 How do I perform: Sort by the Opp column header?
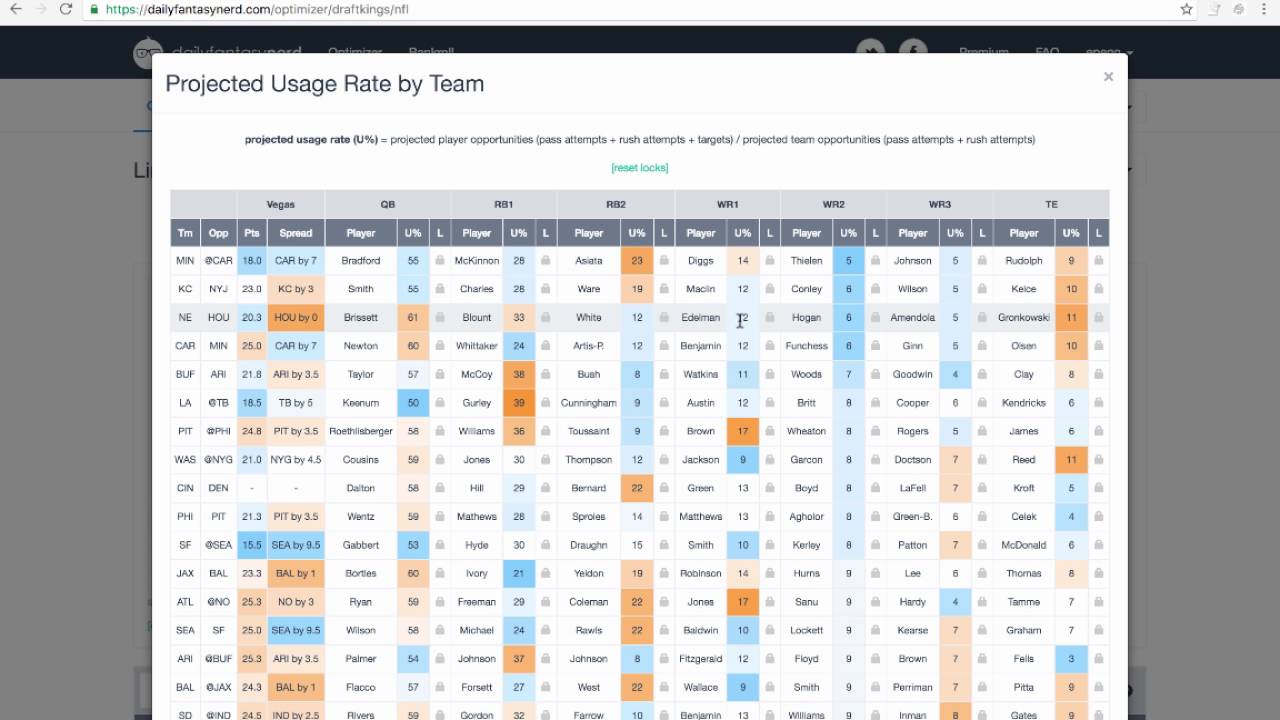(218, 233)
